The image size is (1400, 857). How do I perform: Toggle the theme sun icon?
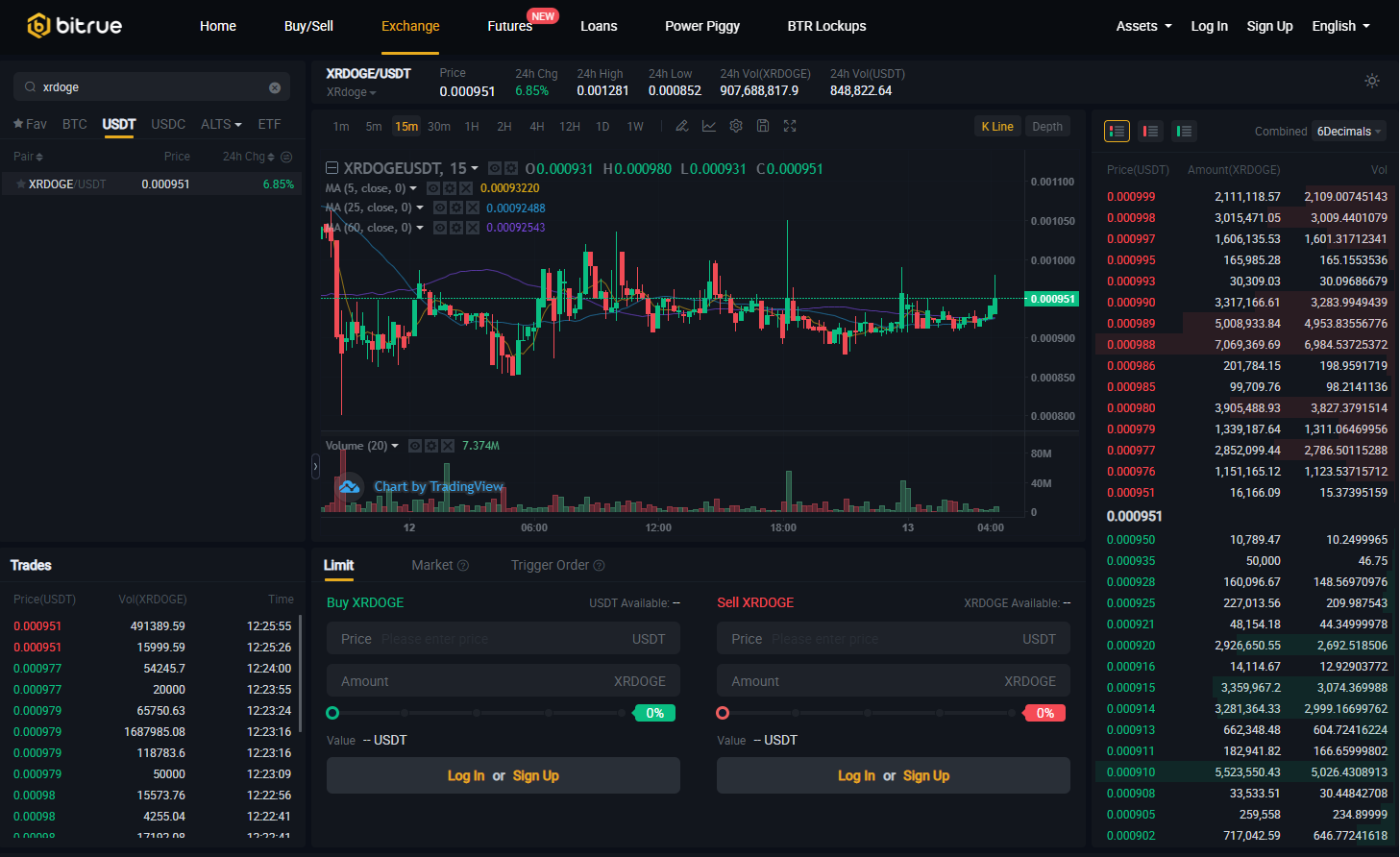tap(1372, 81)
